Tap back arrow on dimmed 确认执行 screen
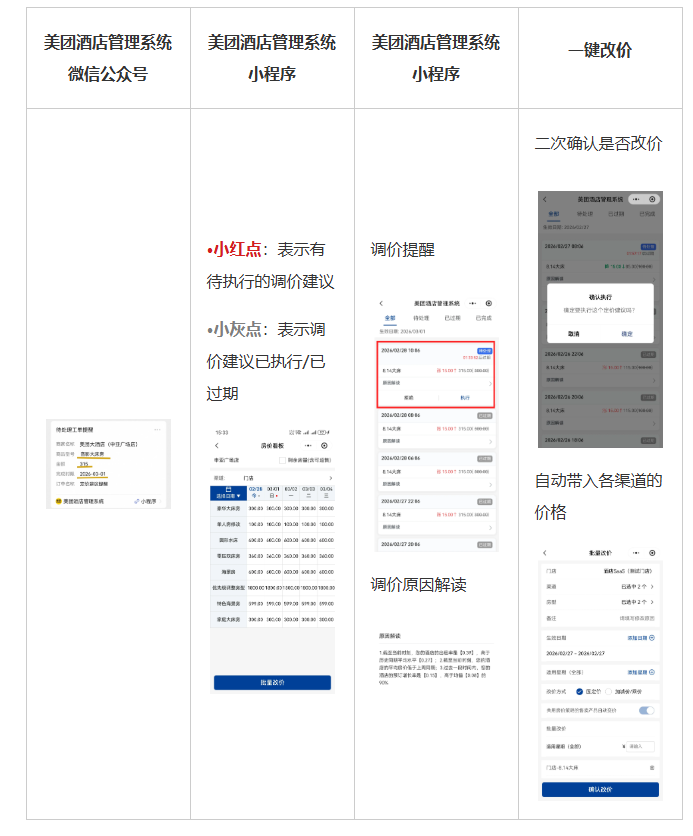The height and width of the screenshot is (836, 693). [x=545, y=199]
